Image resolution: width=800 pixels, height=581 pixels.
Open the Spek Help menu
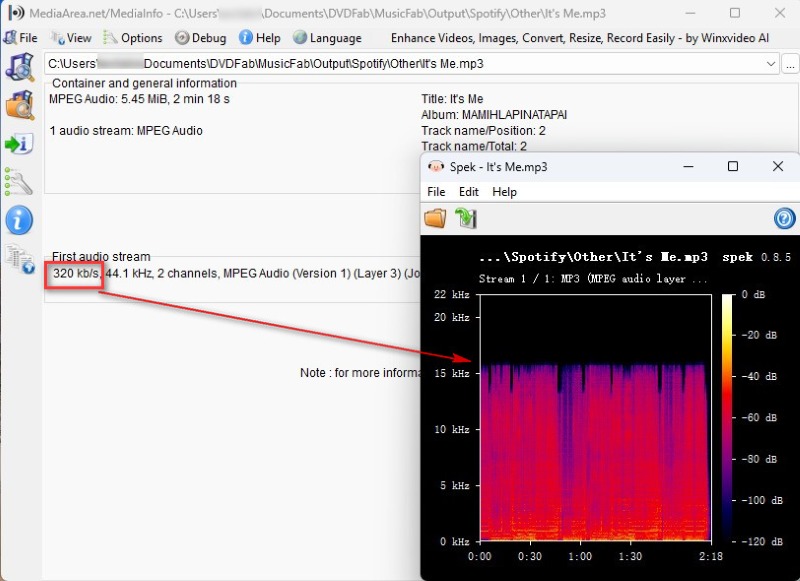click(x=505, y=192)
